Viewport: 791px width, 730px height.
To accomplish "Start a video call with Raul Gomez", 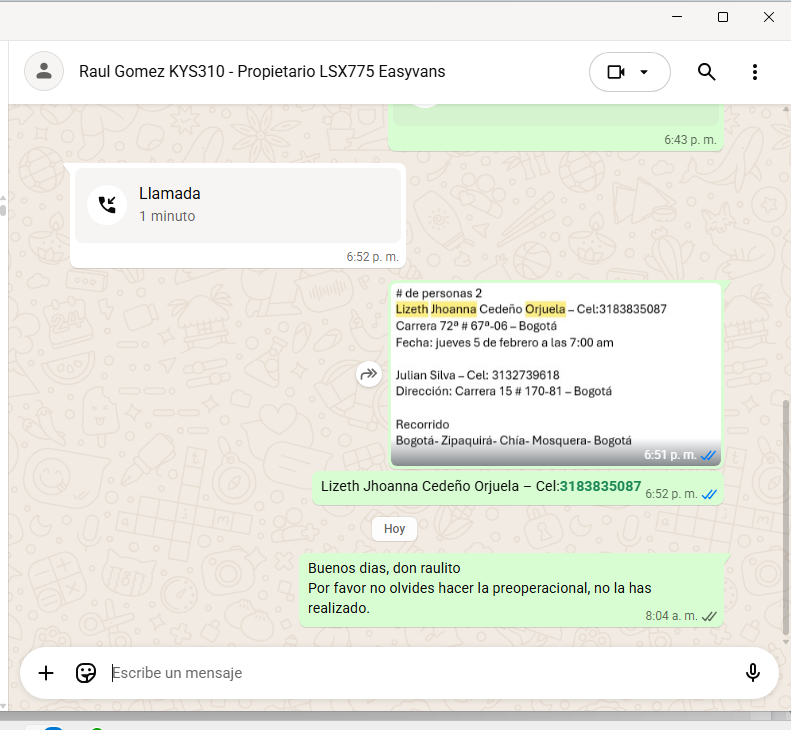I will [615, 72].
